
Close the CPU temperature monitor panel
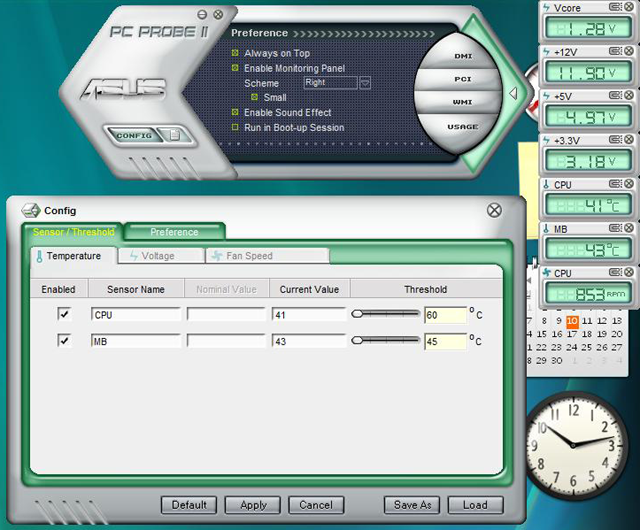[x=629, y=183]
